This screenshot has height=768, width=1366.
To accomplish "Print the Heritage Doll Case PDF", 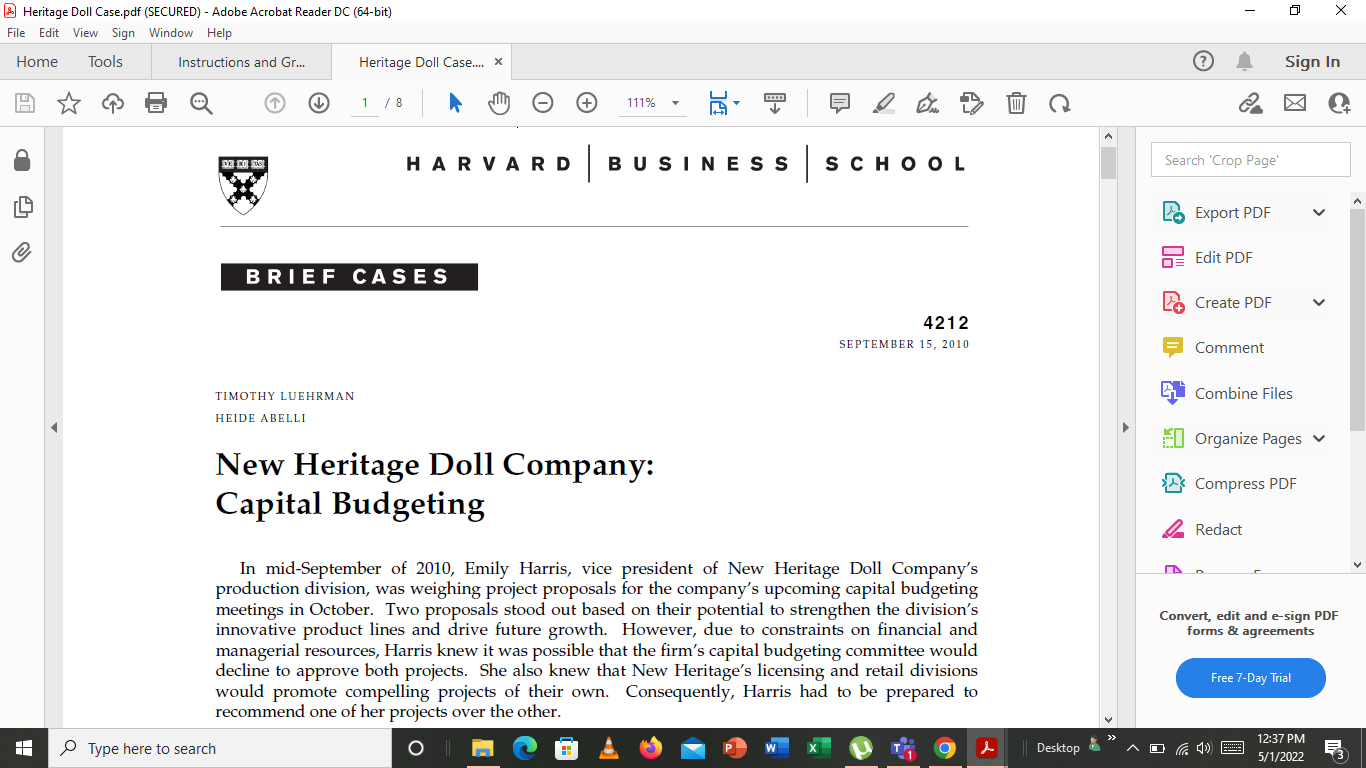I will point(156,103).
